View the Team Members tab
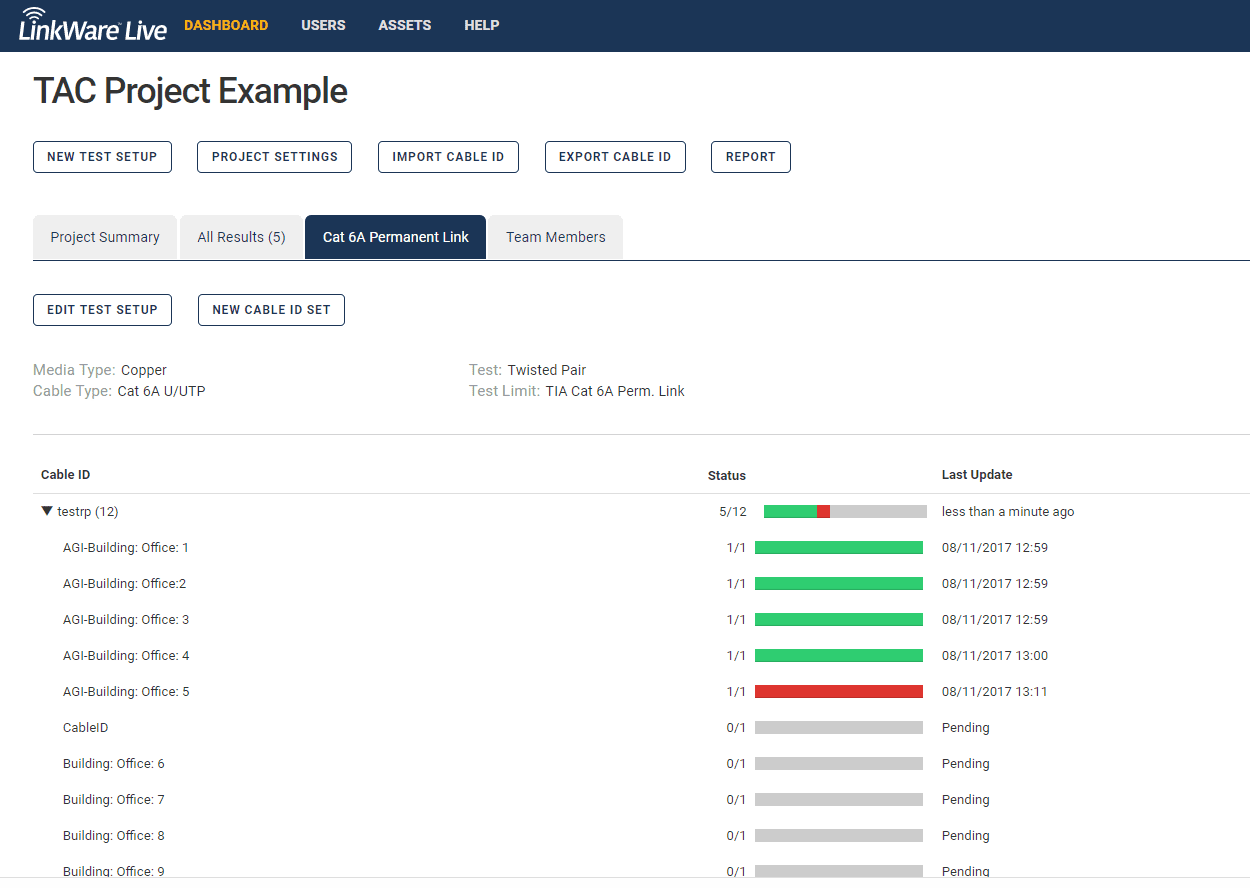The width and height of the screenshot is (1250, 888). point(555,237)
